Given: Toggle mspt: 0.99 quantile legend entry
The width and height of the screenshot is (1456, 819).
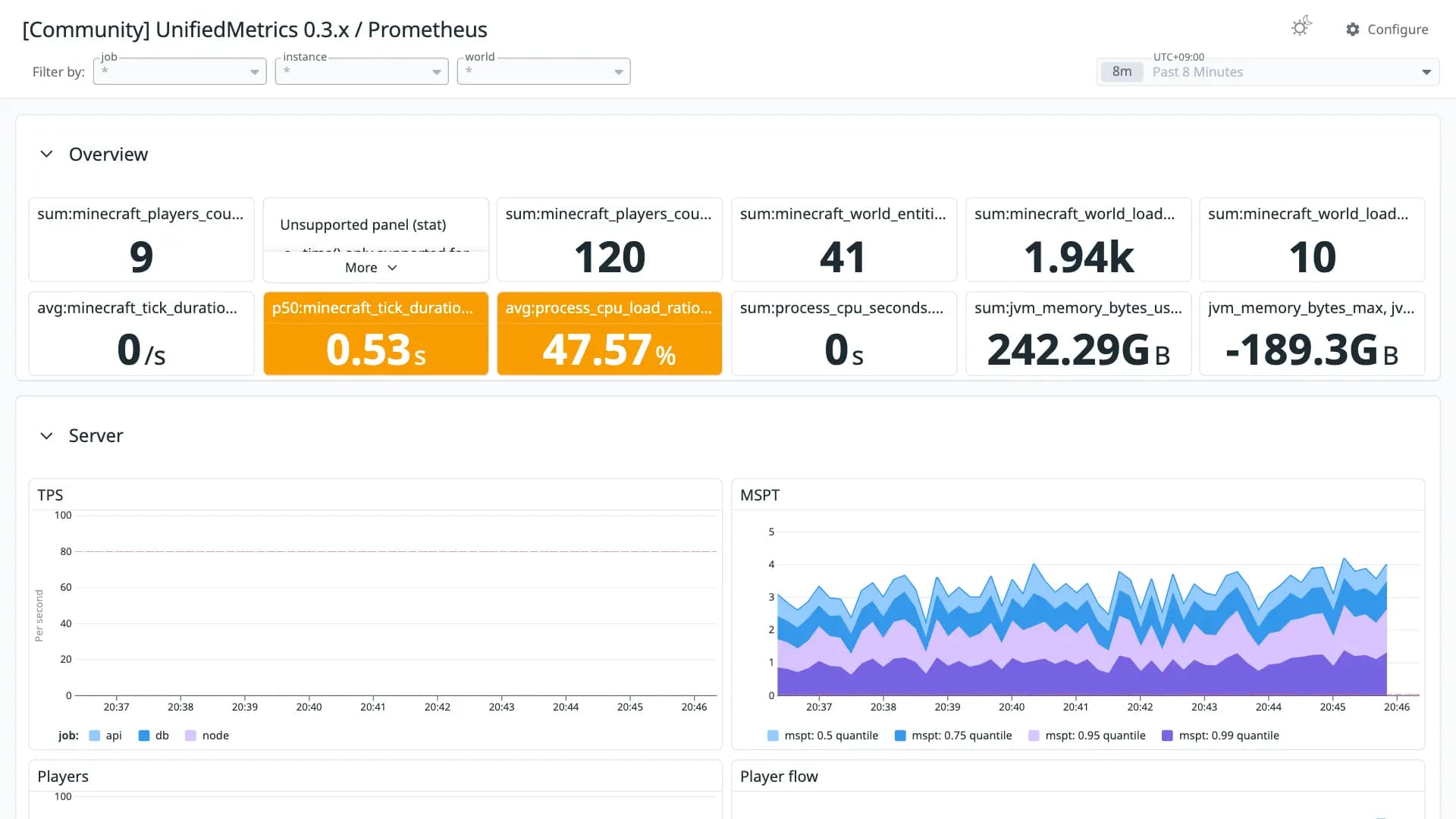Looking at the screenshot, I should 1220,736.
